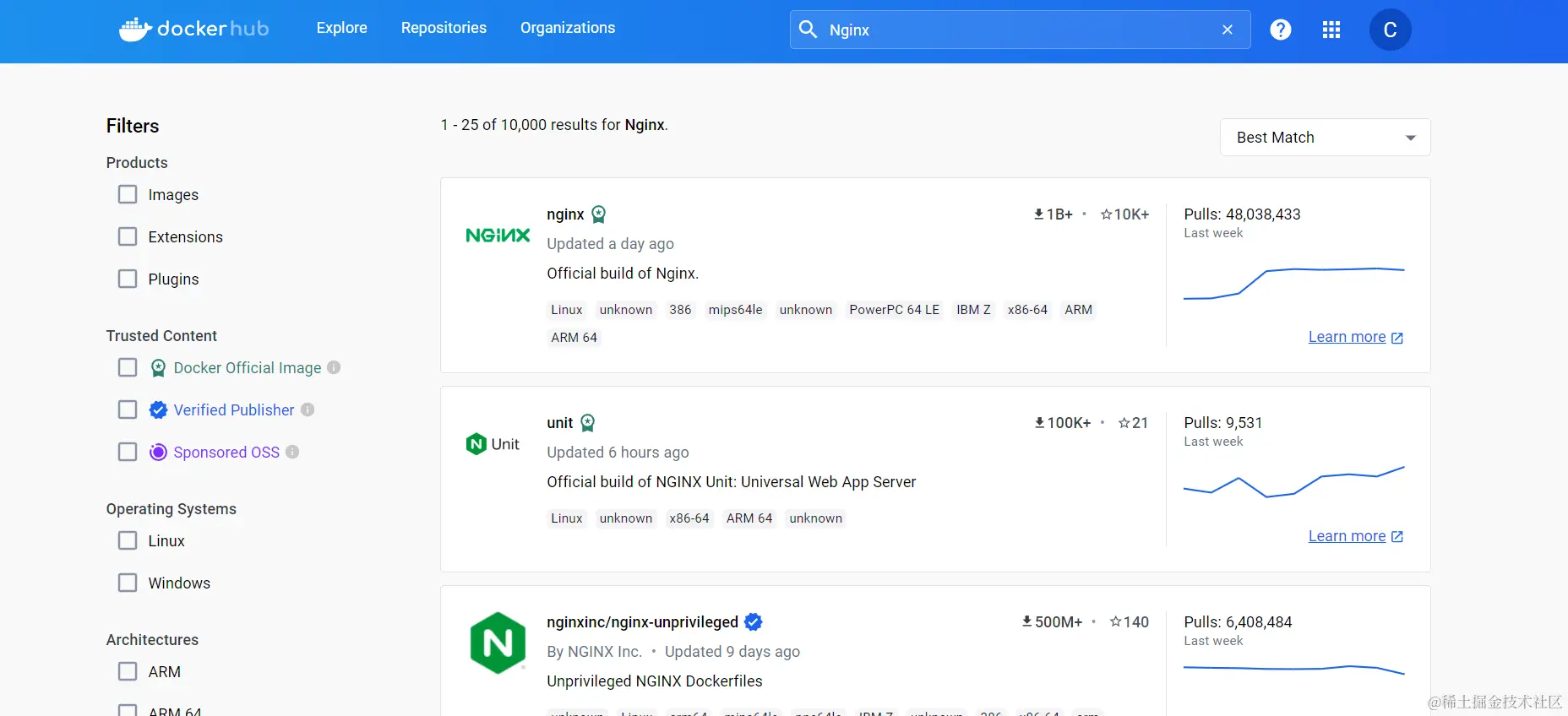Click the Docker Hub logo
The height and width of the screenshot is (716, 1568).
click(194, 29)
